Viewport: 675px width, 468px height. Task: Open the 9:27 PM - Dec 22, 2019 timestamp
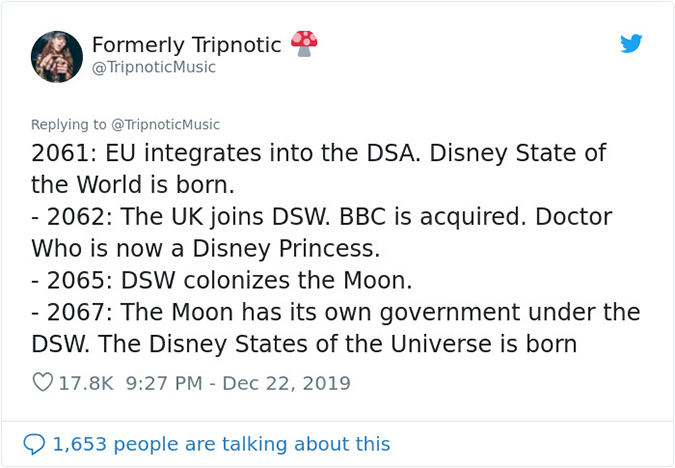coord(238,383)
